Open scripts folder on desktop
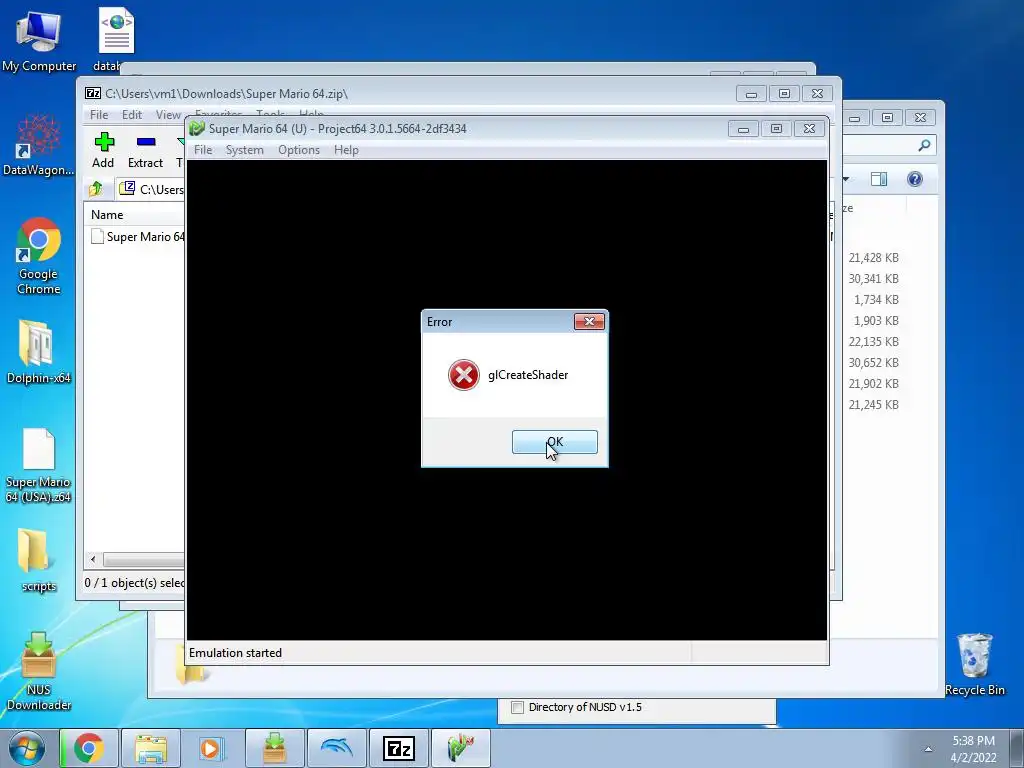 pyautogui.click(x=38, y=560)
